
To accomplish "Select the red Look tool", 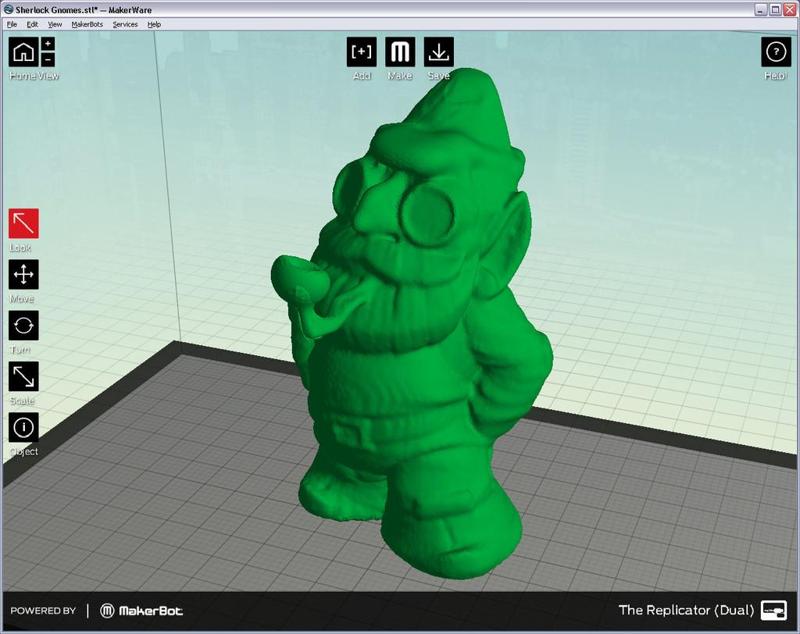I will pyautogui.click(x=23, y=223).
